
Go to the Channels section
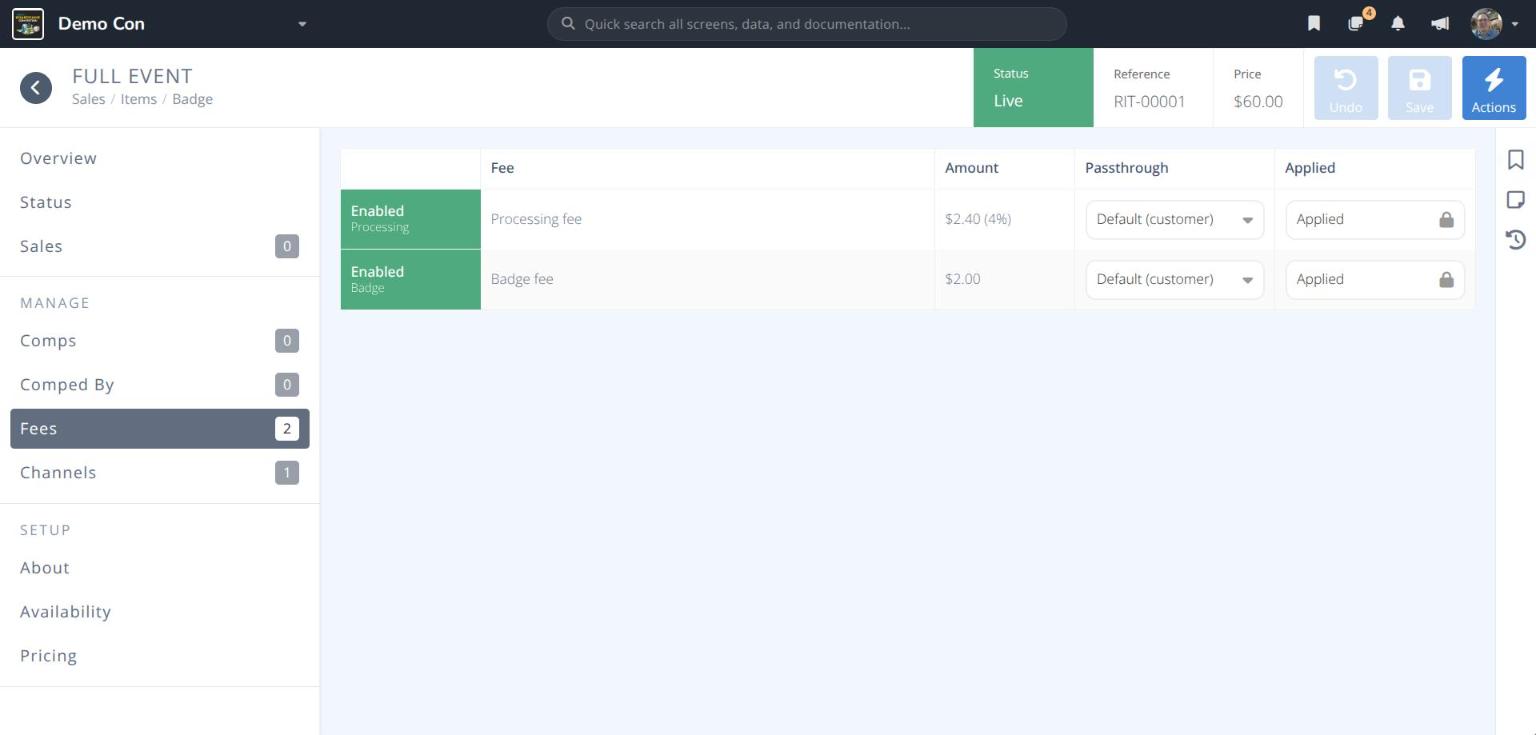160,472
